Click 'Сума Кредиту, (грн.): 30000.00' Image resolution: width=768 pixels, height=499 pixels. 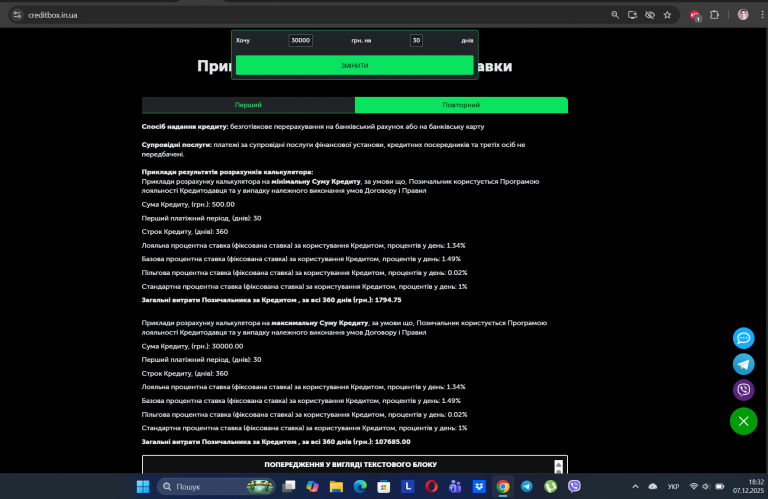(x=192, y=346)
